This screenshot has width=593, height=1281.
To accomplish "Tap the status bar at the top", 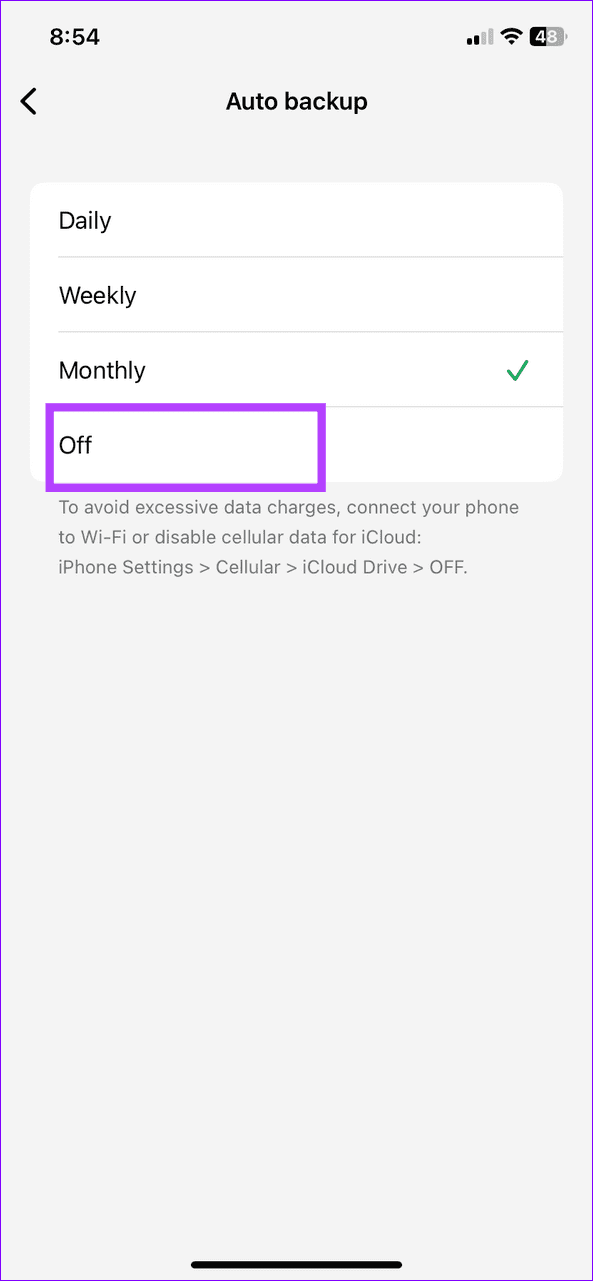I will 296,36.
